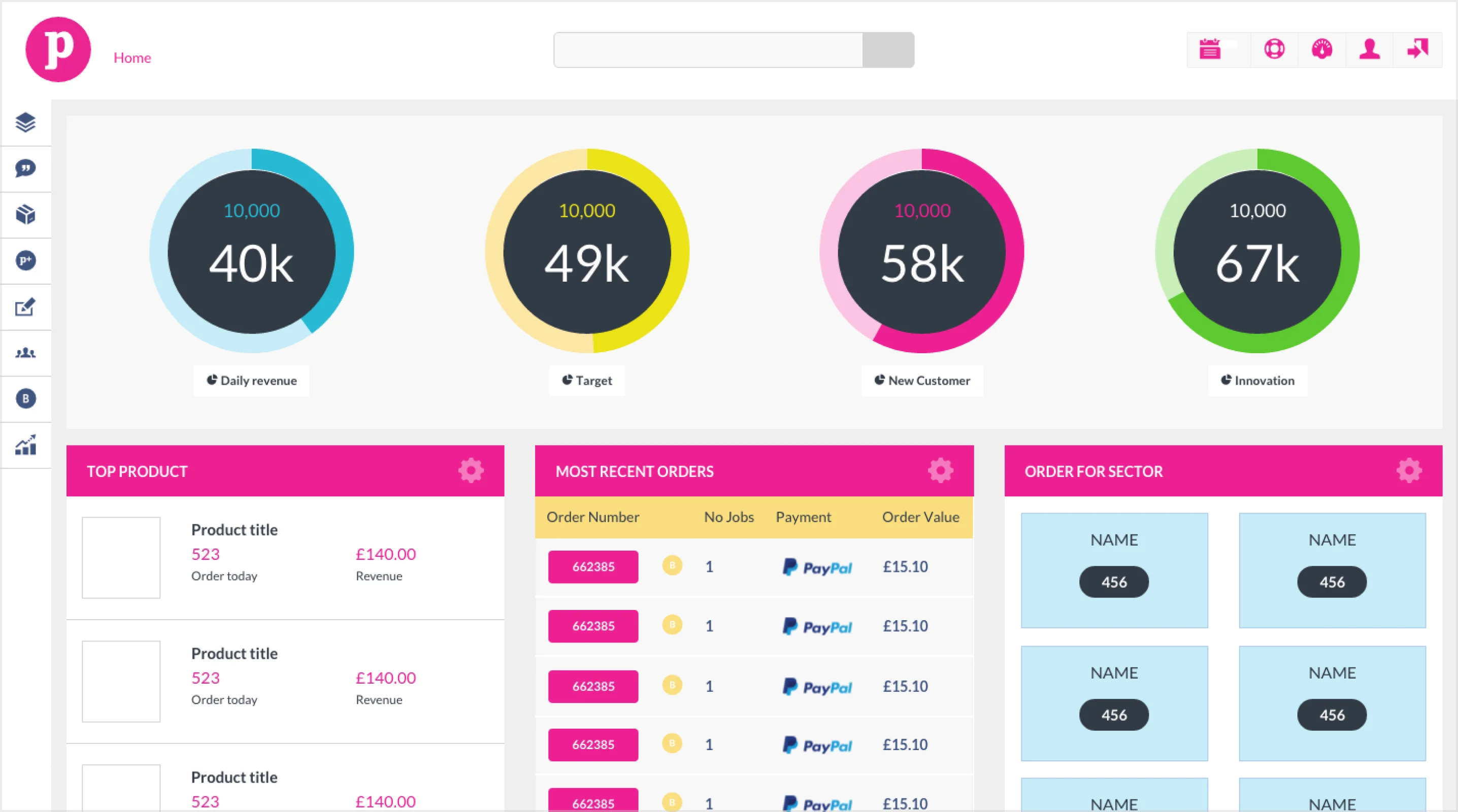The width and height of the screenshot is (1458, 812).
Task: Click 456 badge in second-row right sector card
Action: tap(1332, 715)
